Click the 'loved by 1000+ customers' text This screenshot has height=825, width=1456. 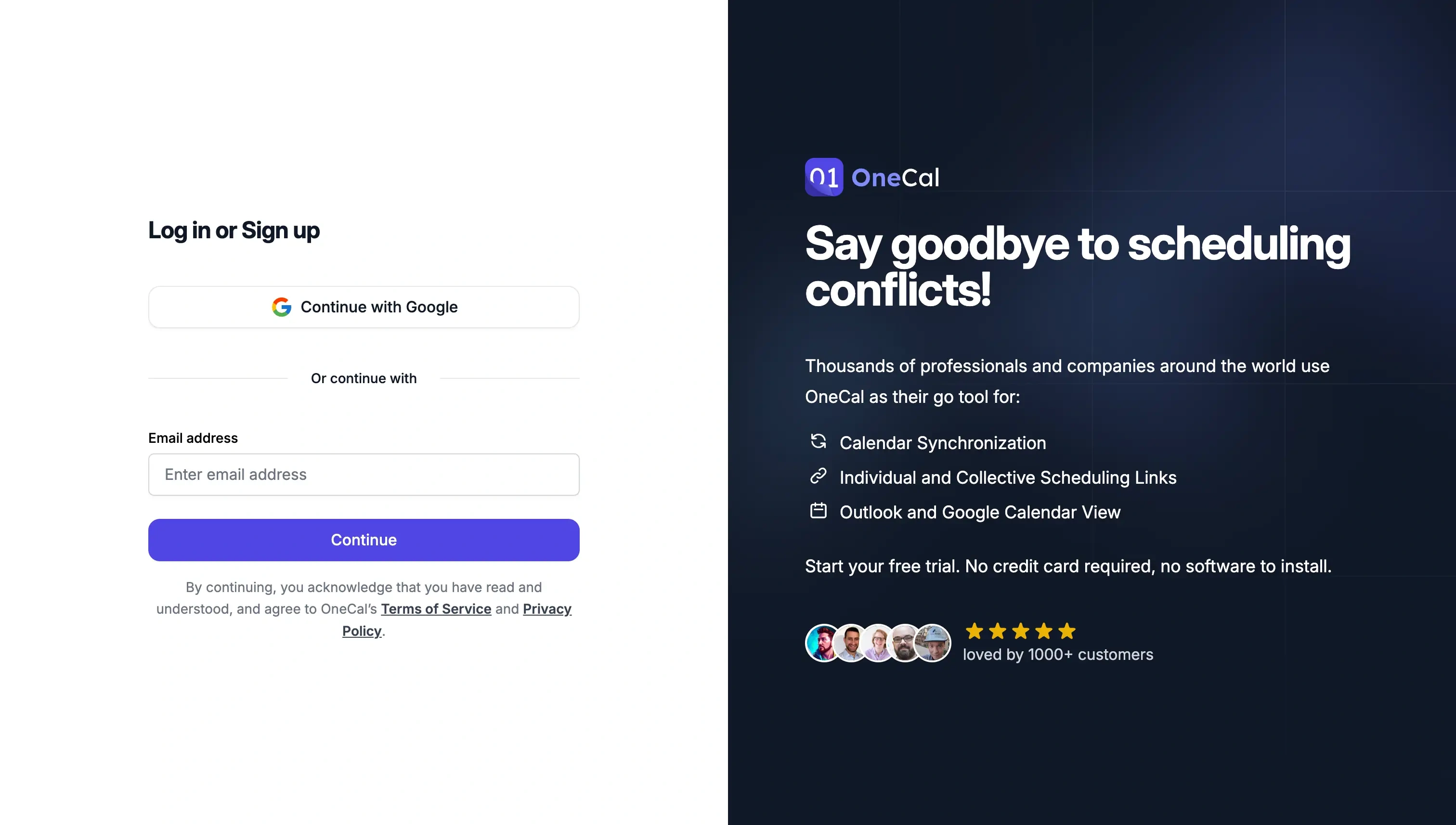(x=1057, y=654)
